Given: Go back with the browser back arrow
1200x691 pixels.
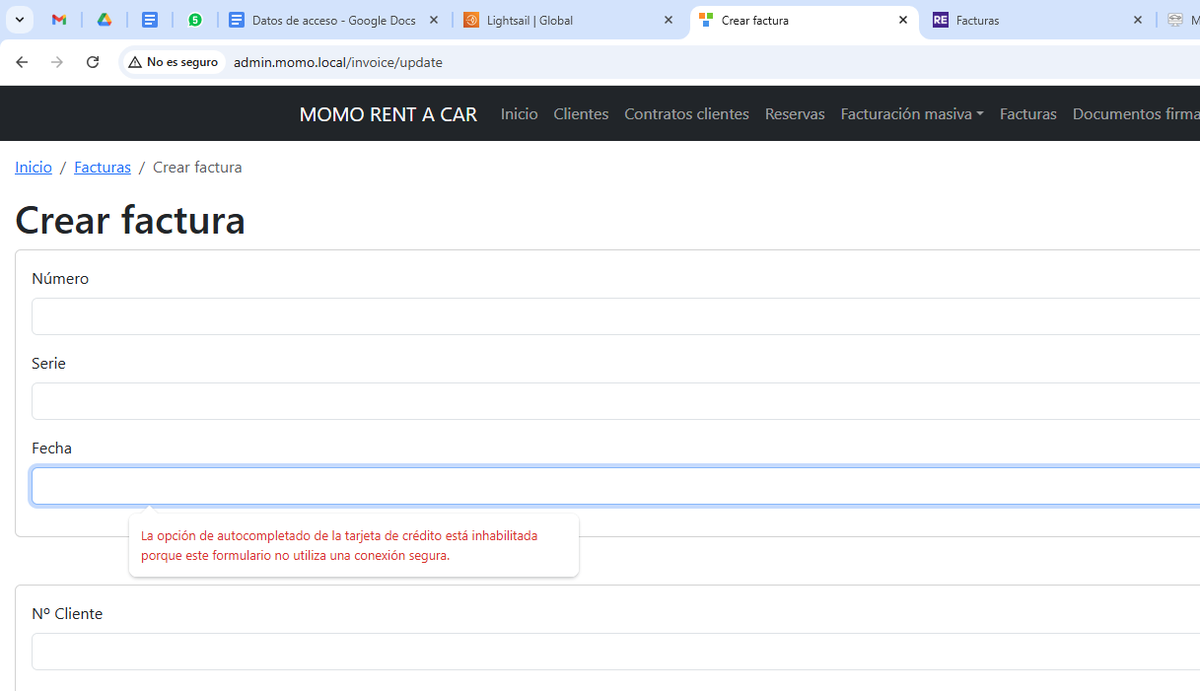Looking at the screenshot, I should pos(22,62).
